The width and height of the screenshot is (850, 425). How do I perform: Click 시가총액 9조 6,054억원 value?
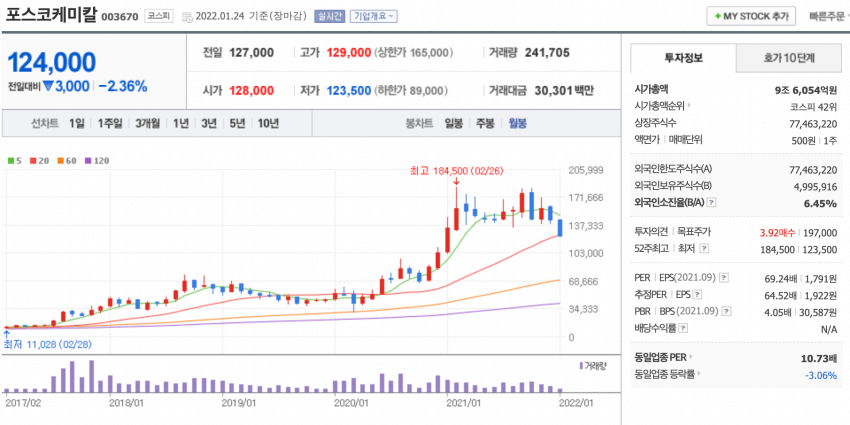click(806, 90)
